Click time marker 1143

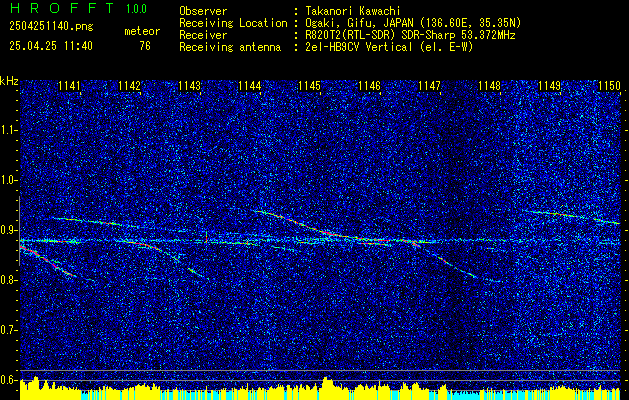[x=189, y=86]
